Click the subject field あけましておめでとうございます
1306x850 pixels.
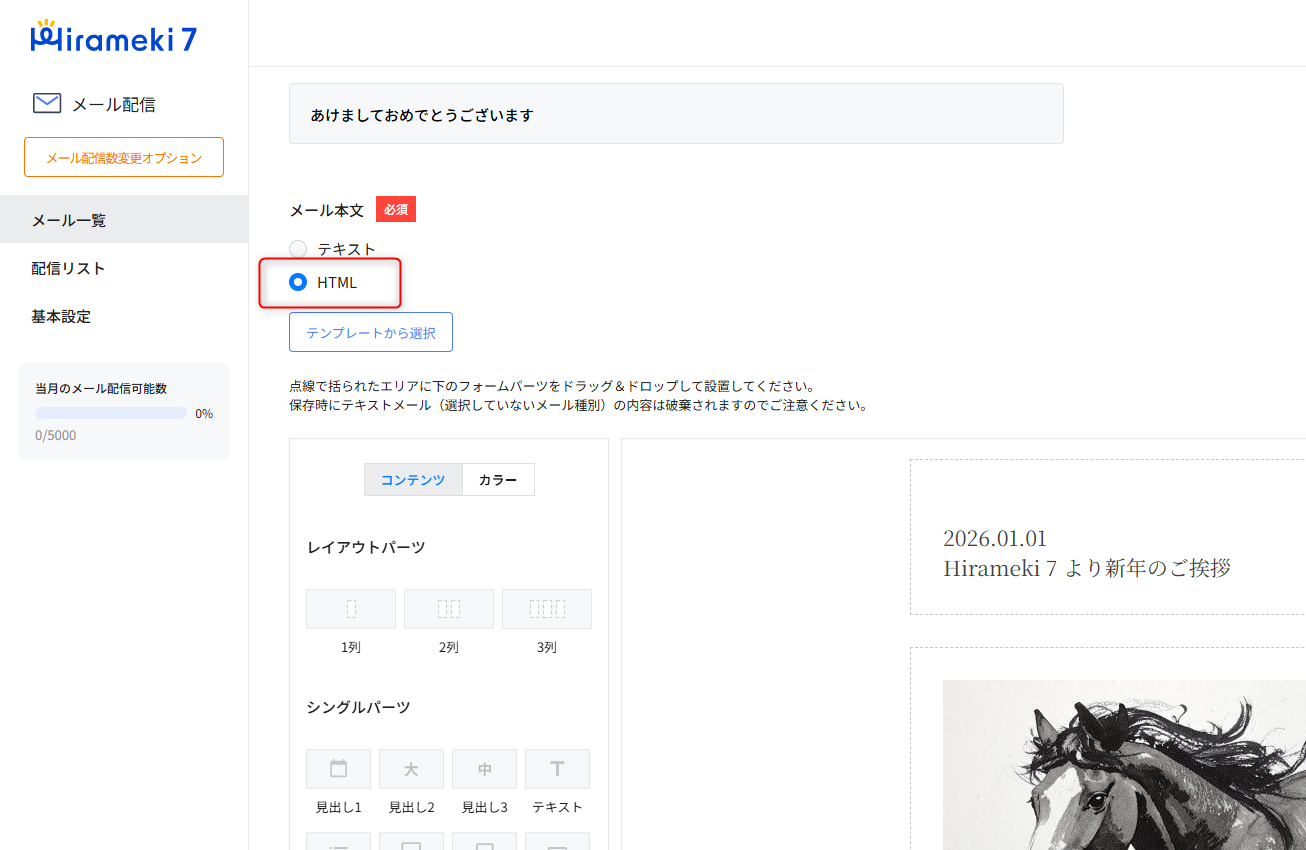(x=676, y=114)
